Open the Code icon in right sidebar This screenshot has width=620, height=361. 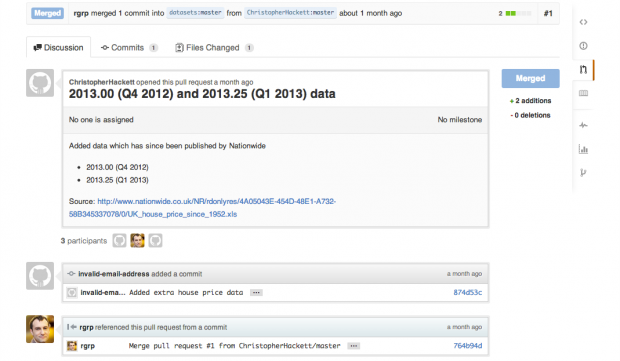583,22
